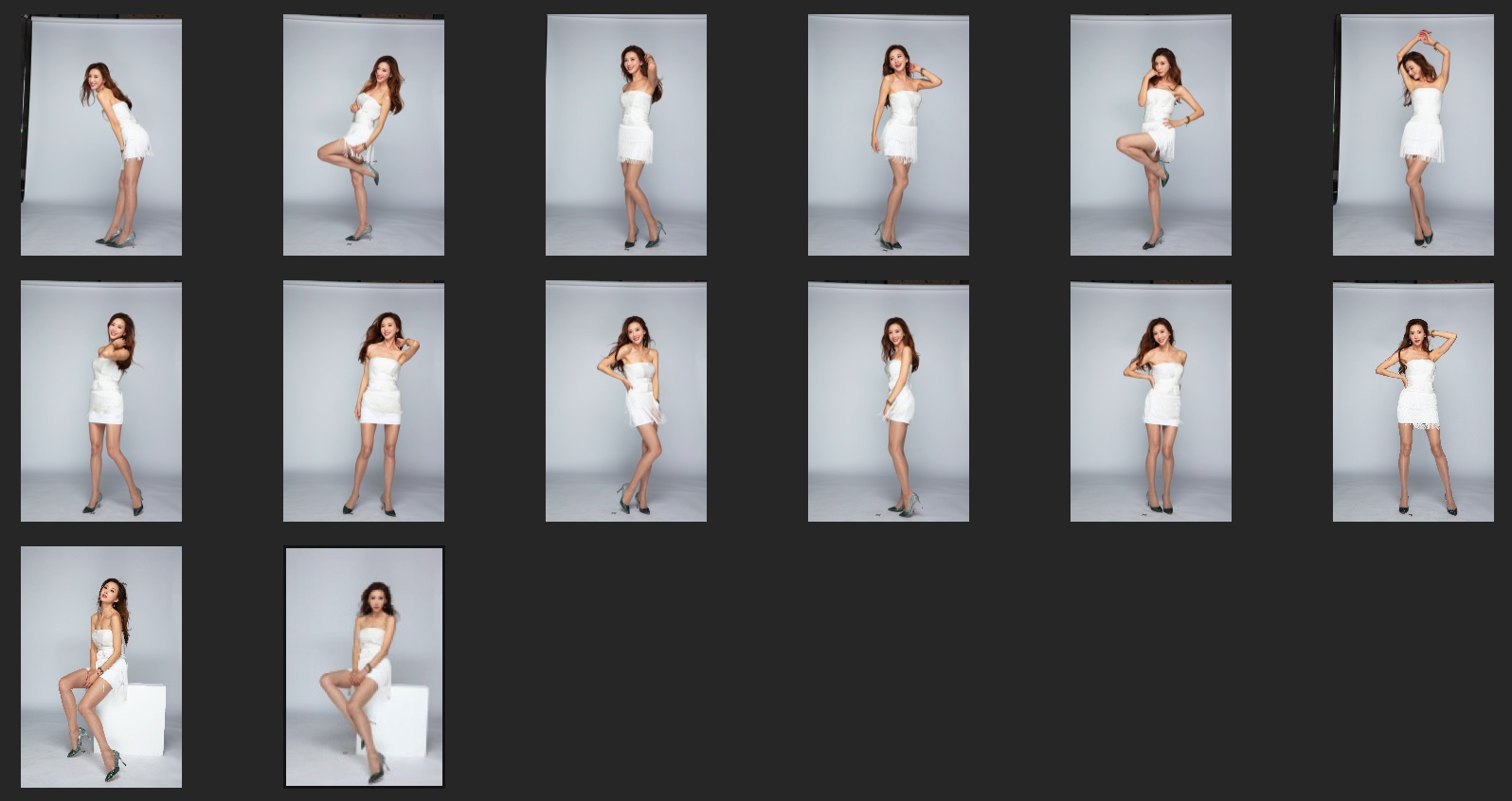Click top-row photo with hand raised near ear
1512x801 pixels.
point(889,135)
